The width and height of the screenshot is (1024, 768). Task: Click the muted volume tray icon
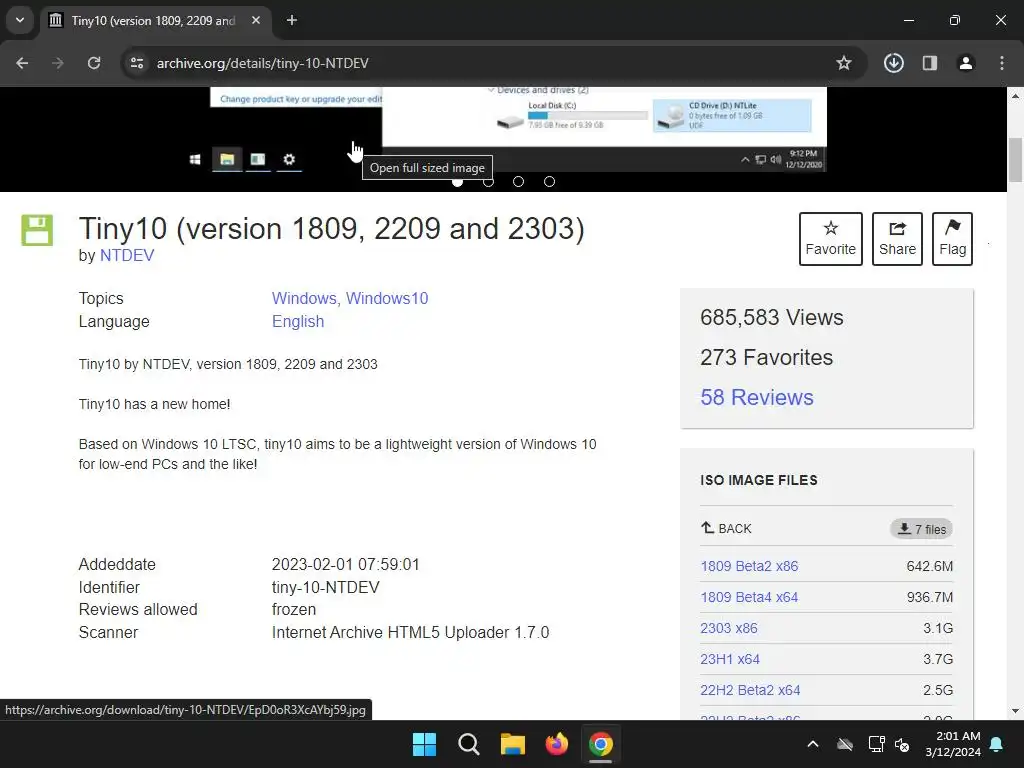[902, 744]
